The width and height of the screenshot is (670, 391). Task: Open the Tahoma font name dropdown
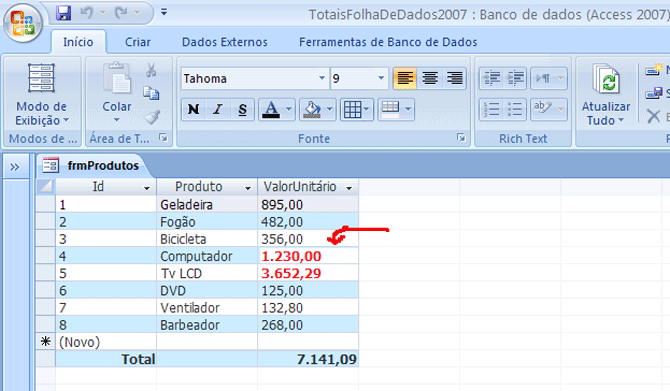tap(322, 78)
